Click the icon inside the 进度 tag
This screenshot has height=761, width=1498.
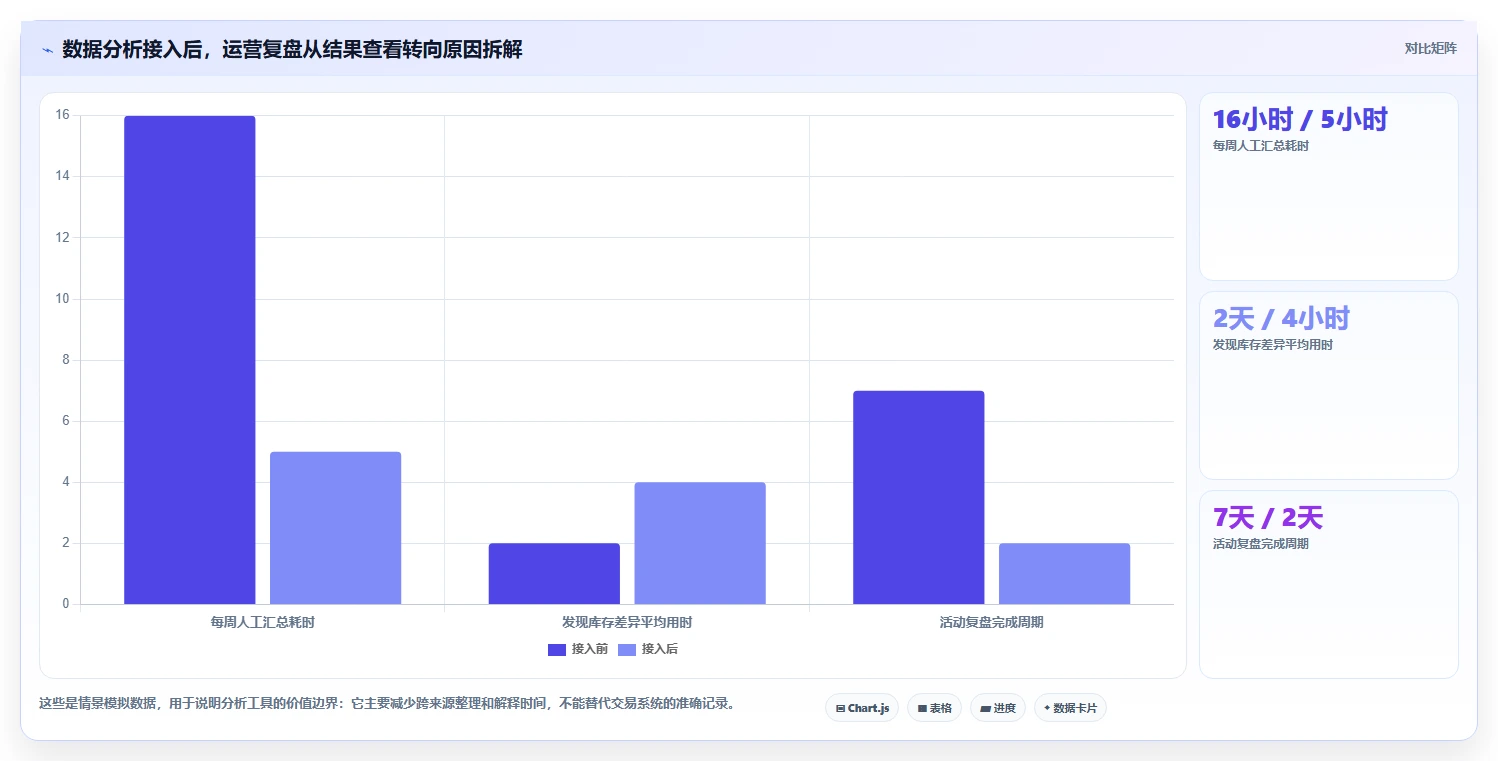point(985,708)
